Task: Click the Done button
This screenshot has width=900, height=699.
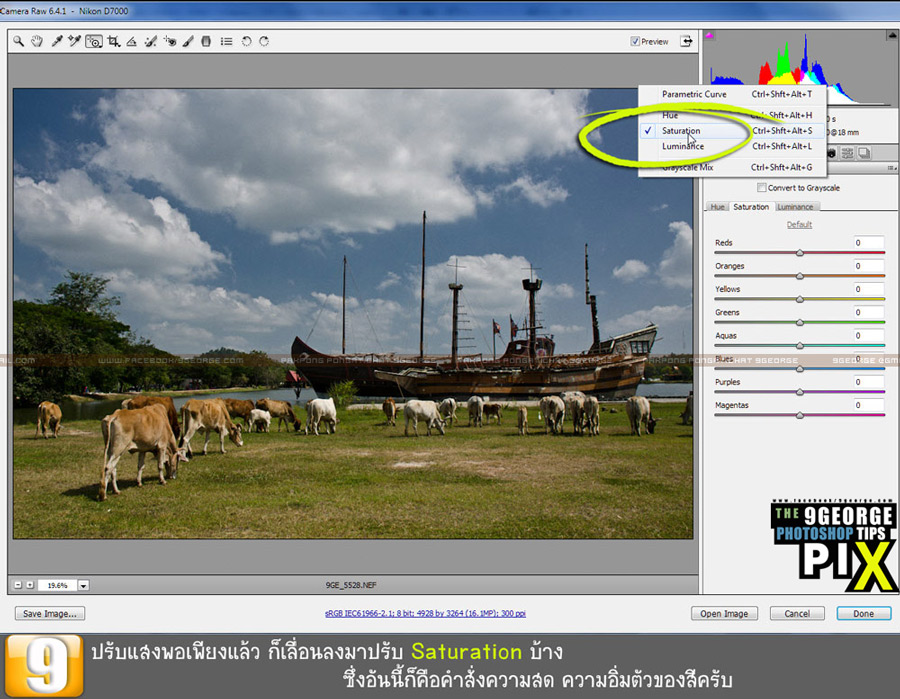Action: point(863,613)
